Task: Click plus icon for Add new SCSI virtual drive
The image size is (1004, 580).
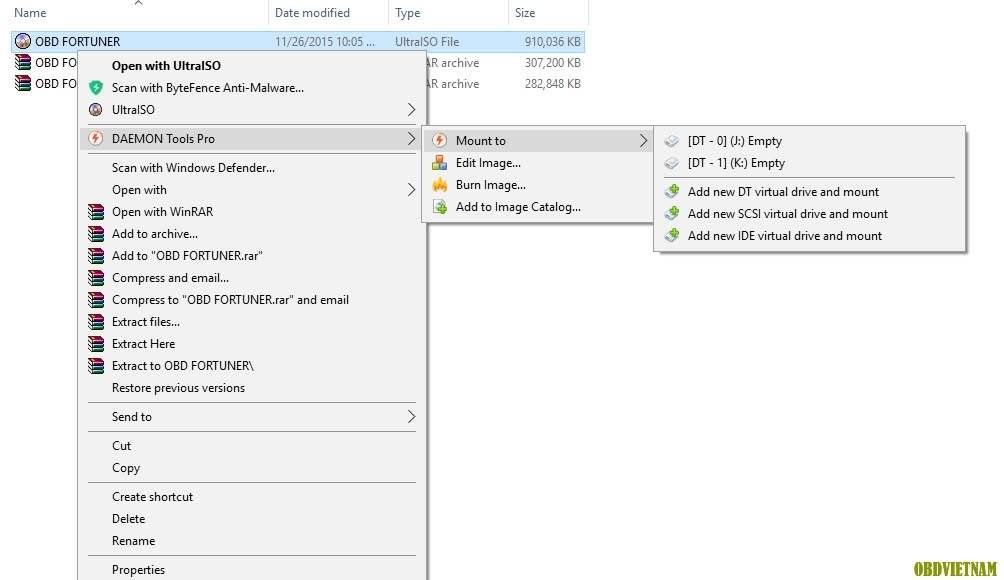Action: (672, 213)
